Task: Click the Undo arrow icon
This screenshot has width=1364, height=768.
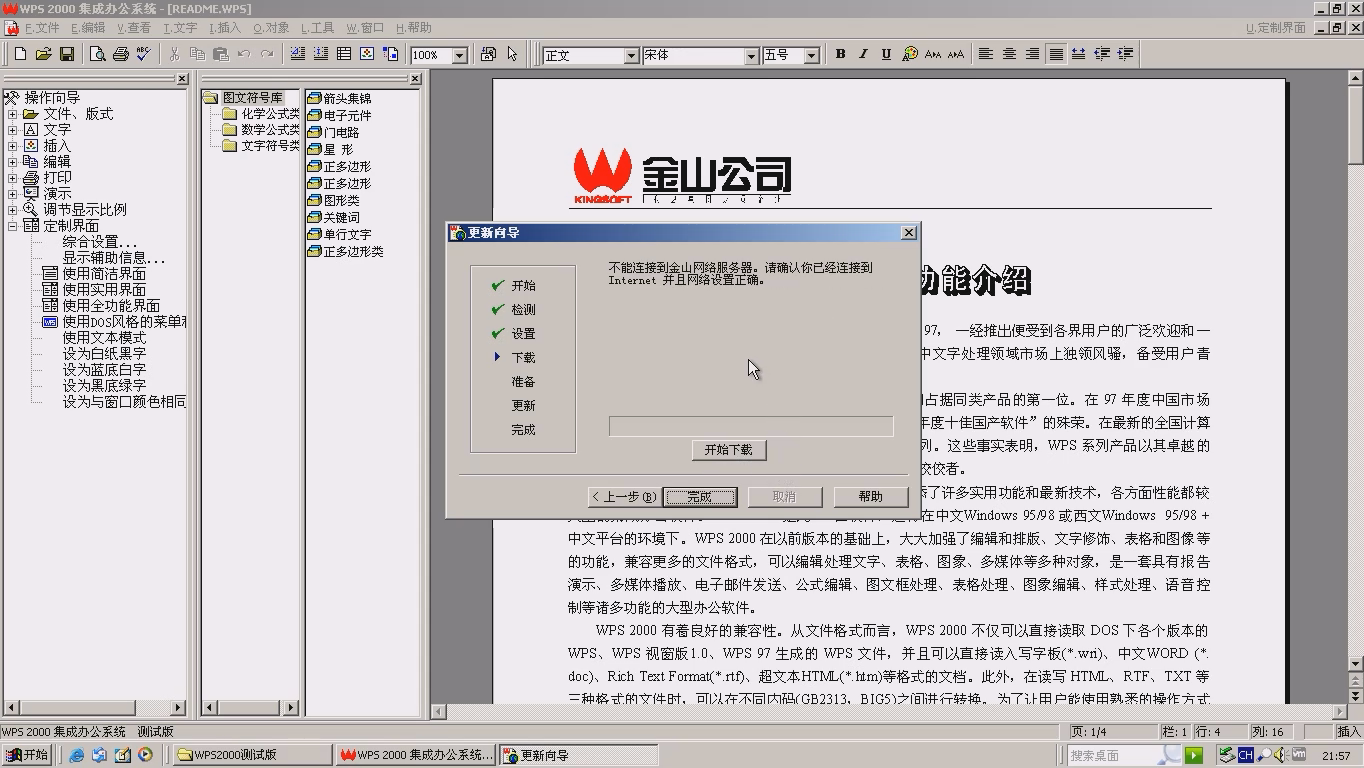Action: [243, 54]
